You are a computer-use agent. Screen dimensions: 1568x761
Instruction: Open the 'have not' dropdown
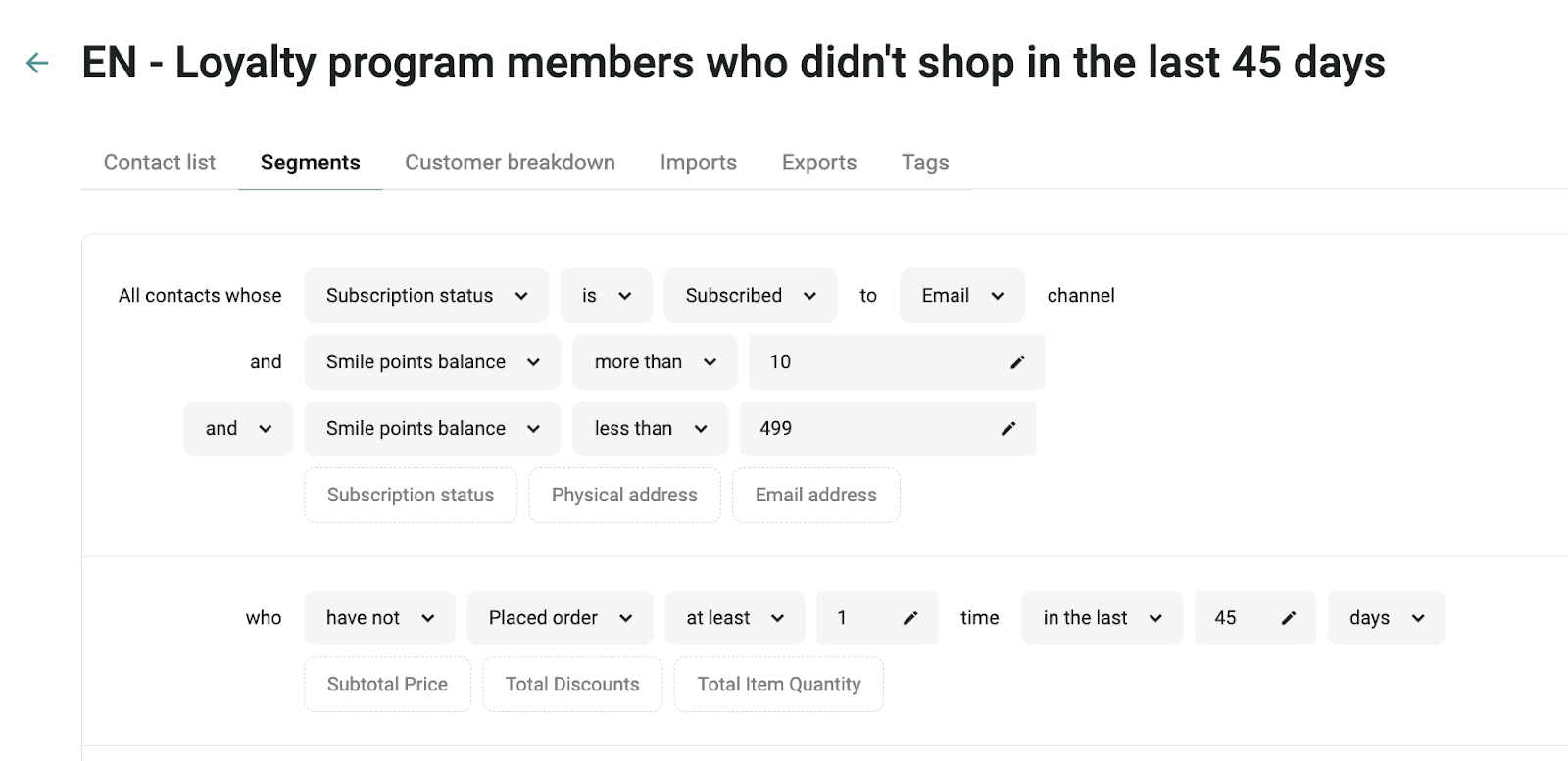coord(380,618)
